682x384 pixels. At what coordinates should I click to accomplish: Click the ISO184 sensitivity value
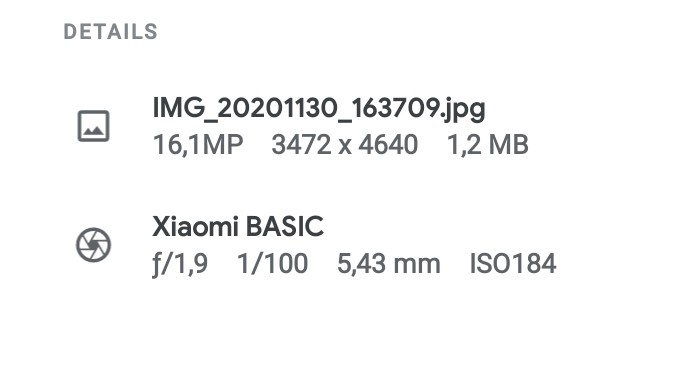coord(513,264)
